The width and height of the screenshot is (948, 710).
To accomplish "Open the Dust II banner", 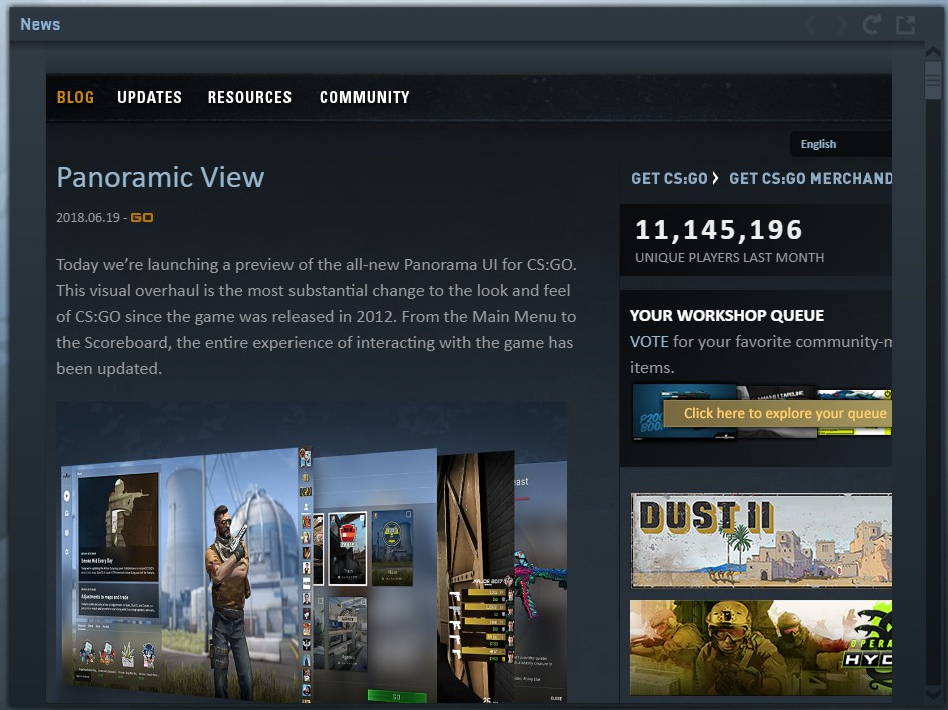I will [761, 540].
